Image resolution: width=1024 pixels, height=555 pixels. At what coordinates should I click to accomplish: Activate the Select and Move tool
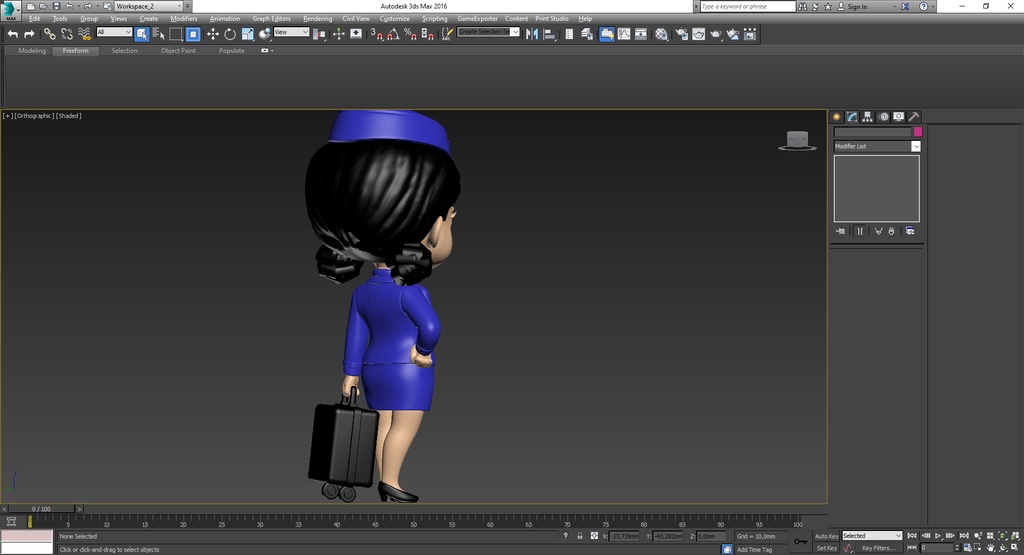click(213, 34)
